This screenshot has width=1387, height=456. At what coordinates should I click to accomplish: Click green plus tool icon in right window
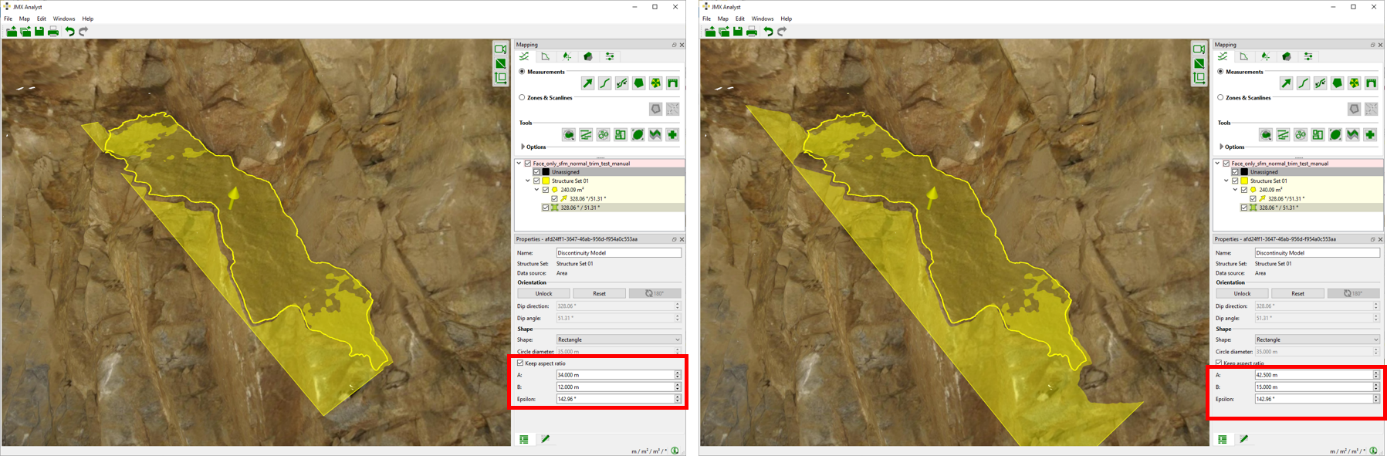click(1370, 134)
